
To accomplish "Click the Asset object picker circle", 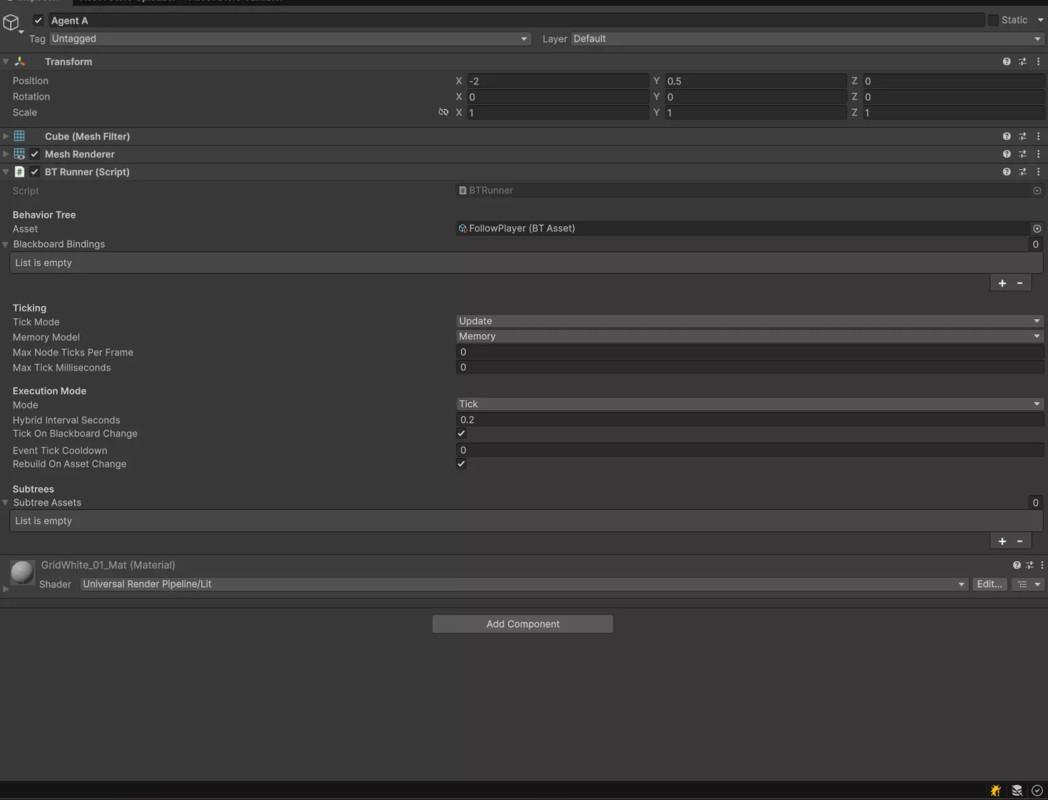I will tap(1037, 229).
